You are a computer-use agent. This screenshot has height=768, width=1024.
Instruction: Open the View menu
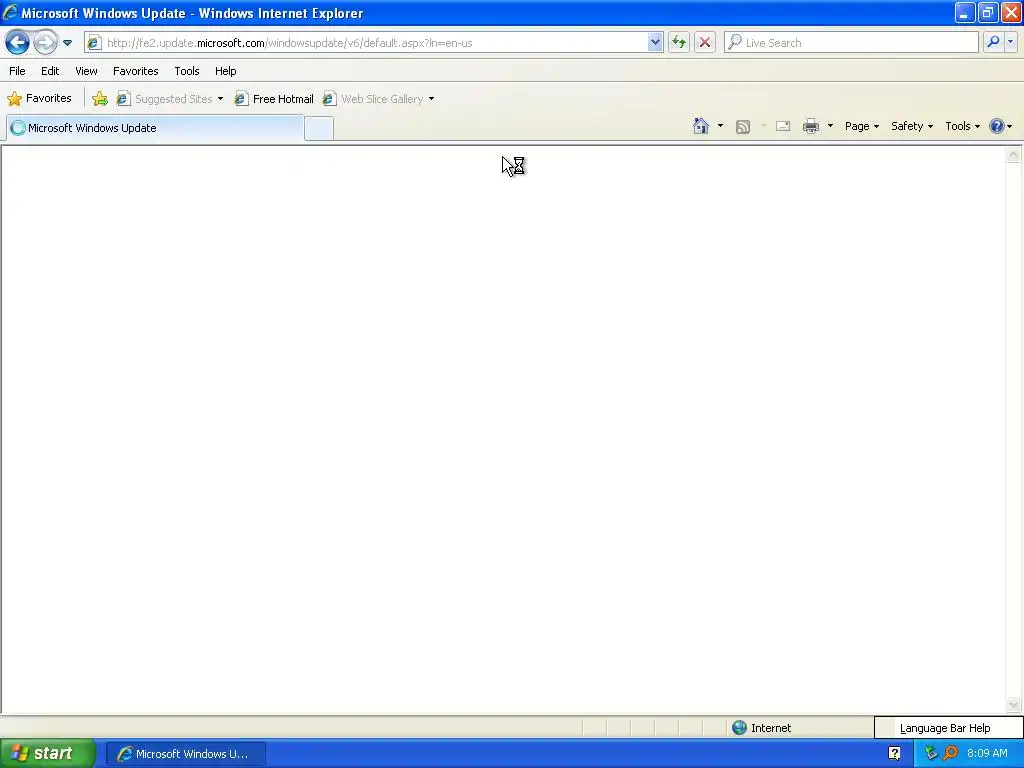pyautogui.click(x=86, y=71)
